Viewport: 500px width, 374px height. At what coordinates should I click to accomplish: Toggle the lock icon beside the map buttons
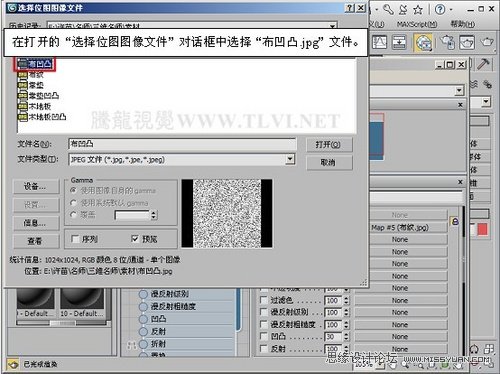(x=455, y=221)
